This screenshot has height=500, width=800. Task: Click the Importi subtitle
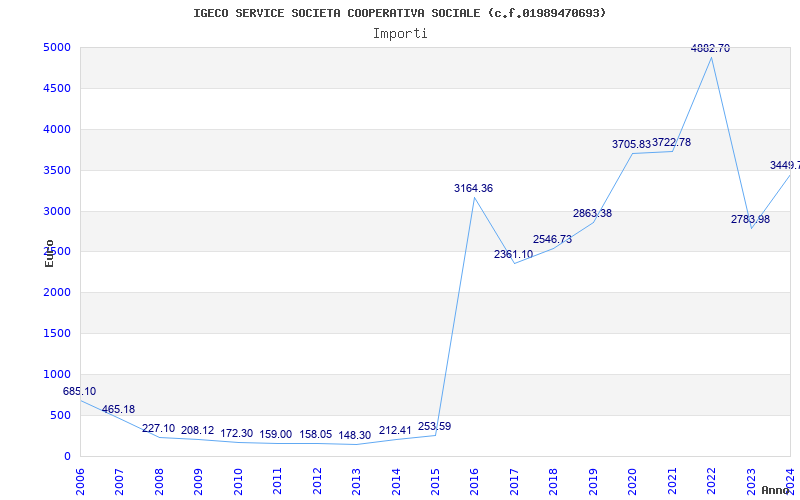[x=400, y=34]
